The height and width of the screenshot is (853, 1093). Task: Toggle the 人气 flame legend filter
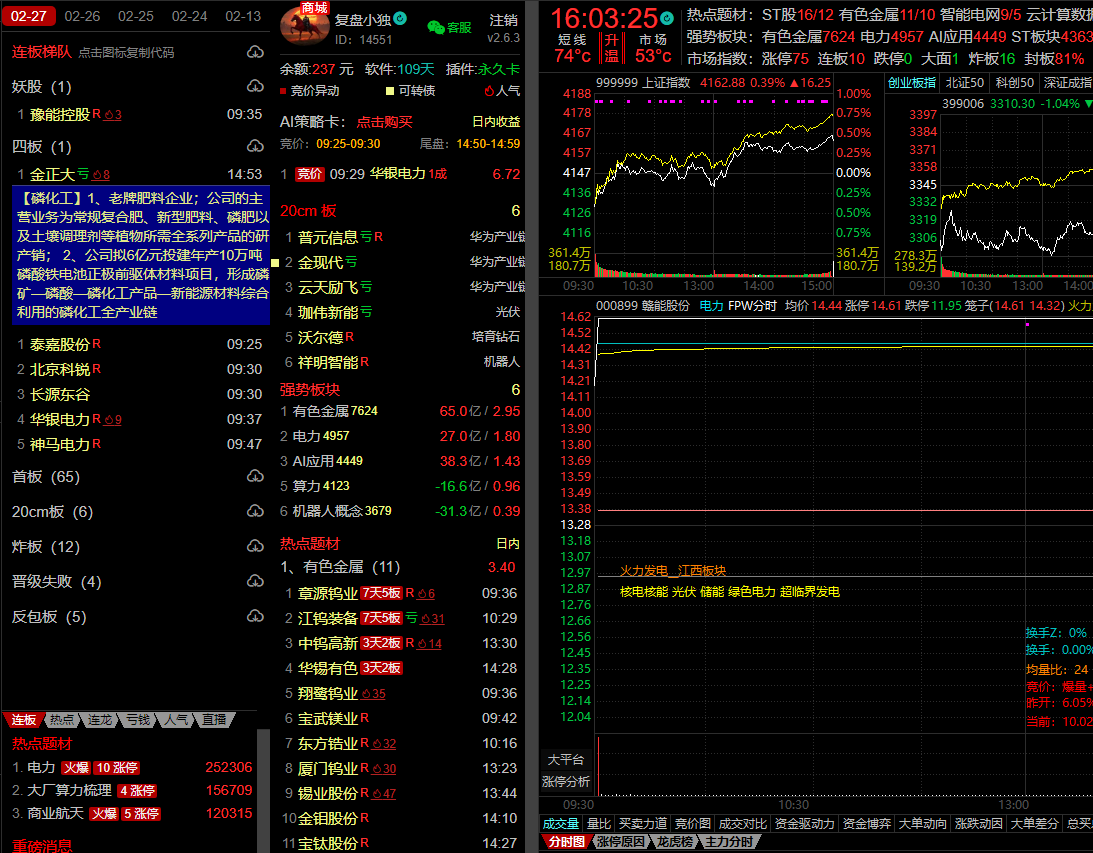(x=489, y=91)
